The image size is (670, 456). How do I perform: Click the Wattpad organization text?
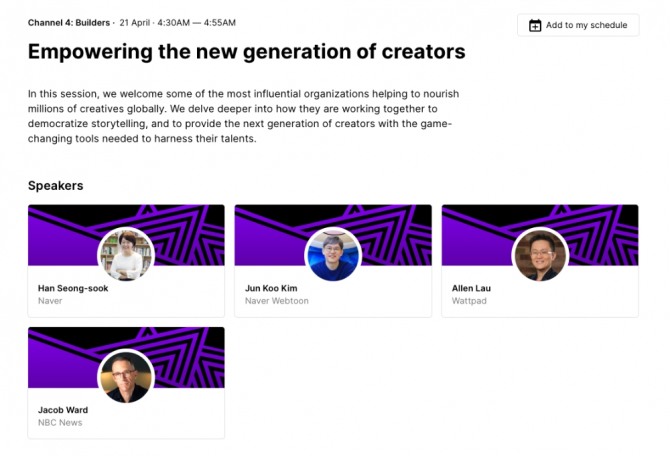click(469, 301)
